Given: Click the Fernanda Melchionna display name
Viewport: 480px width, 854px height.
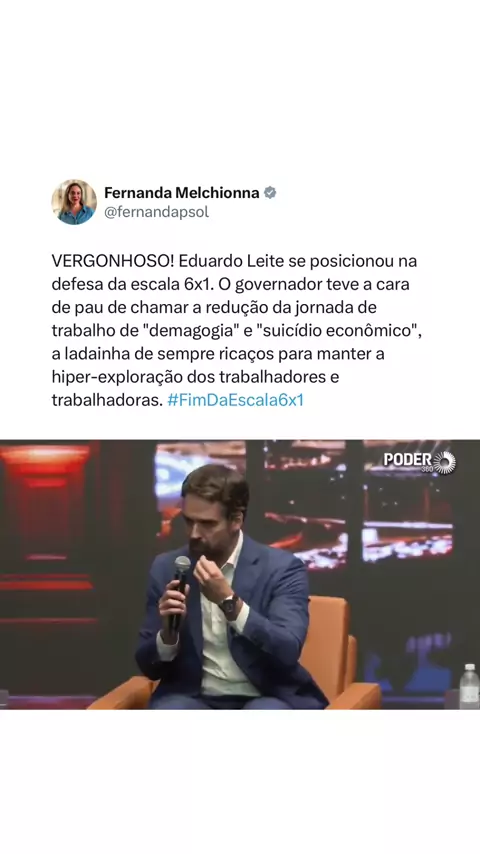Looking at the screenshot, I should point(181,193).
